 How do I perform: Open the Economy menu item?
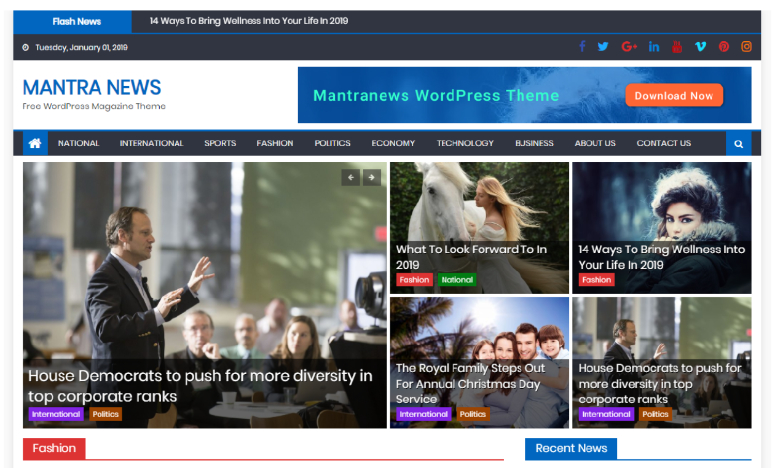click(x=393, y=143)
